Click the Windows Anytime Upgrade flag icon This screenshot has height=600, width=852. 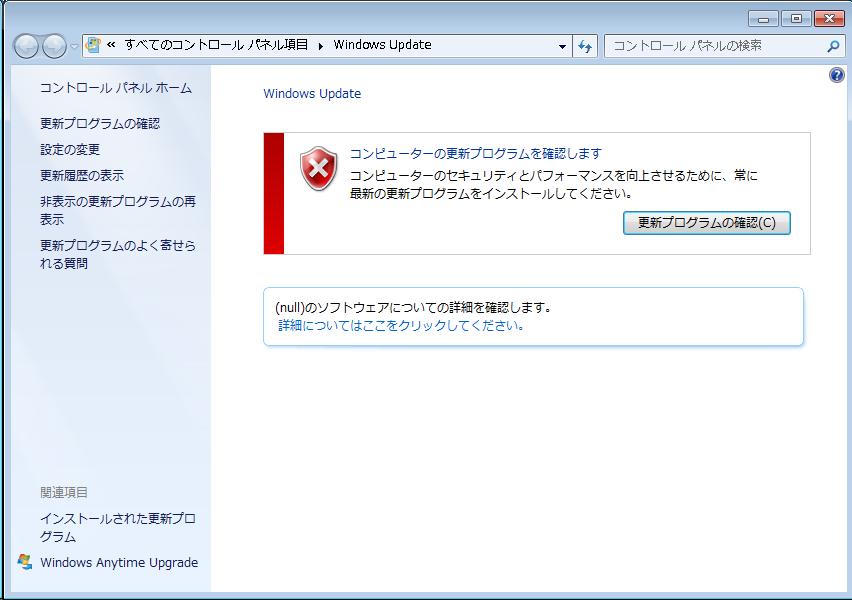click(x=25, y=562)
